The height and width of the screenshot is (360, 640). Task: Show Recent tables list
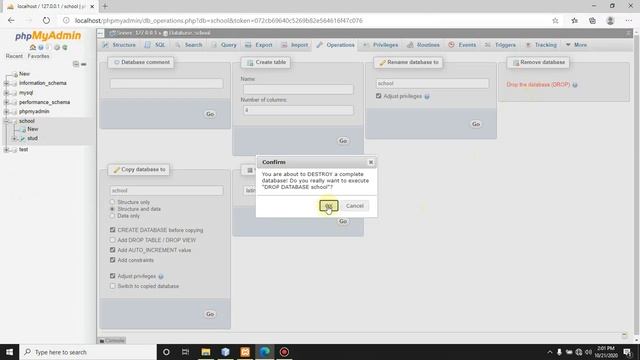[x=14, y=56]
